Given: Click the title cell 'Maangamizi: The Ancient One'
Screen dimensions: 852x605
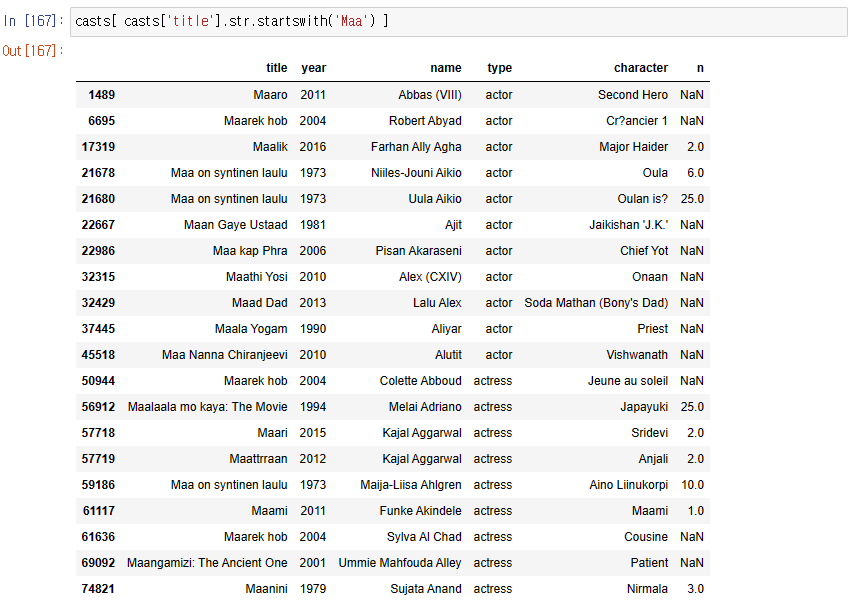Looking at the screenshot, I should [207, 563].
